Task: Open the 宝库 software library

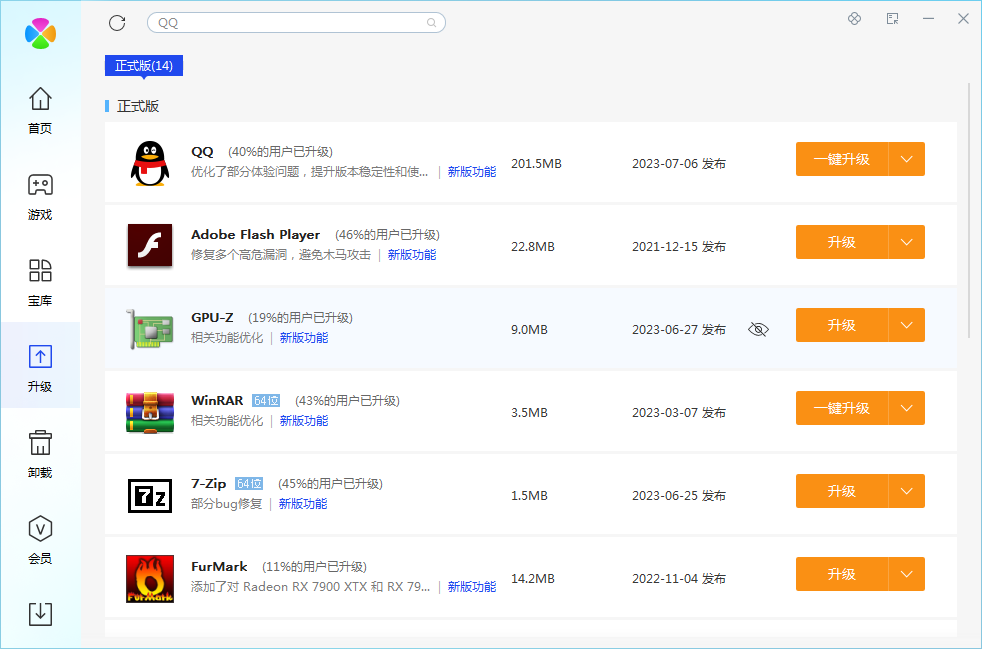Action: coord(40,283)
